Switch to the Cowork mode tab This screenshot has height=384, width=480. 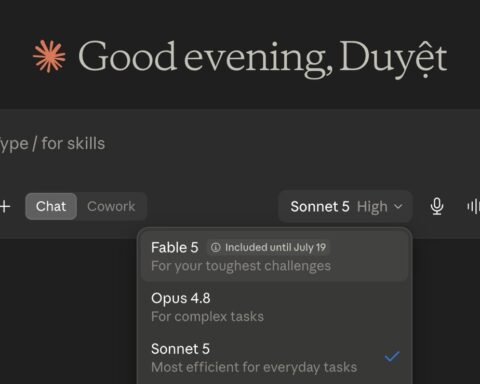click(111, 206)
